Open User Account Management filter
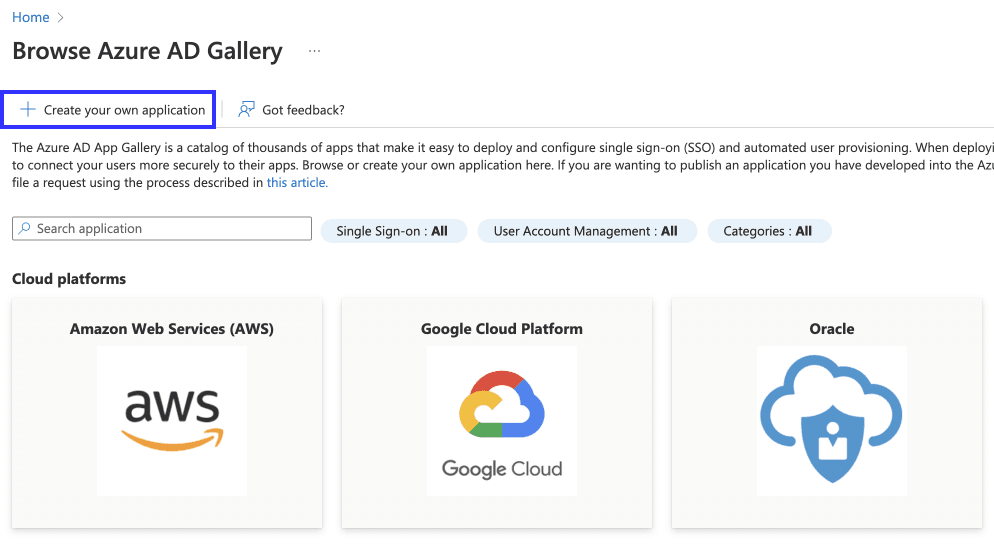This screenshot has width=994, height=553. coord(586,231)
